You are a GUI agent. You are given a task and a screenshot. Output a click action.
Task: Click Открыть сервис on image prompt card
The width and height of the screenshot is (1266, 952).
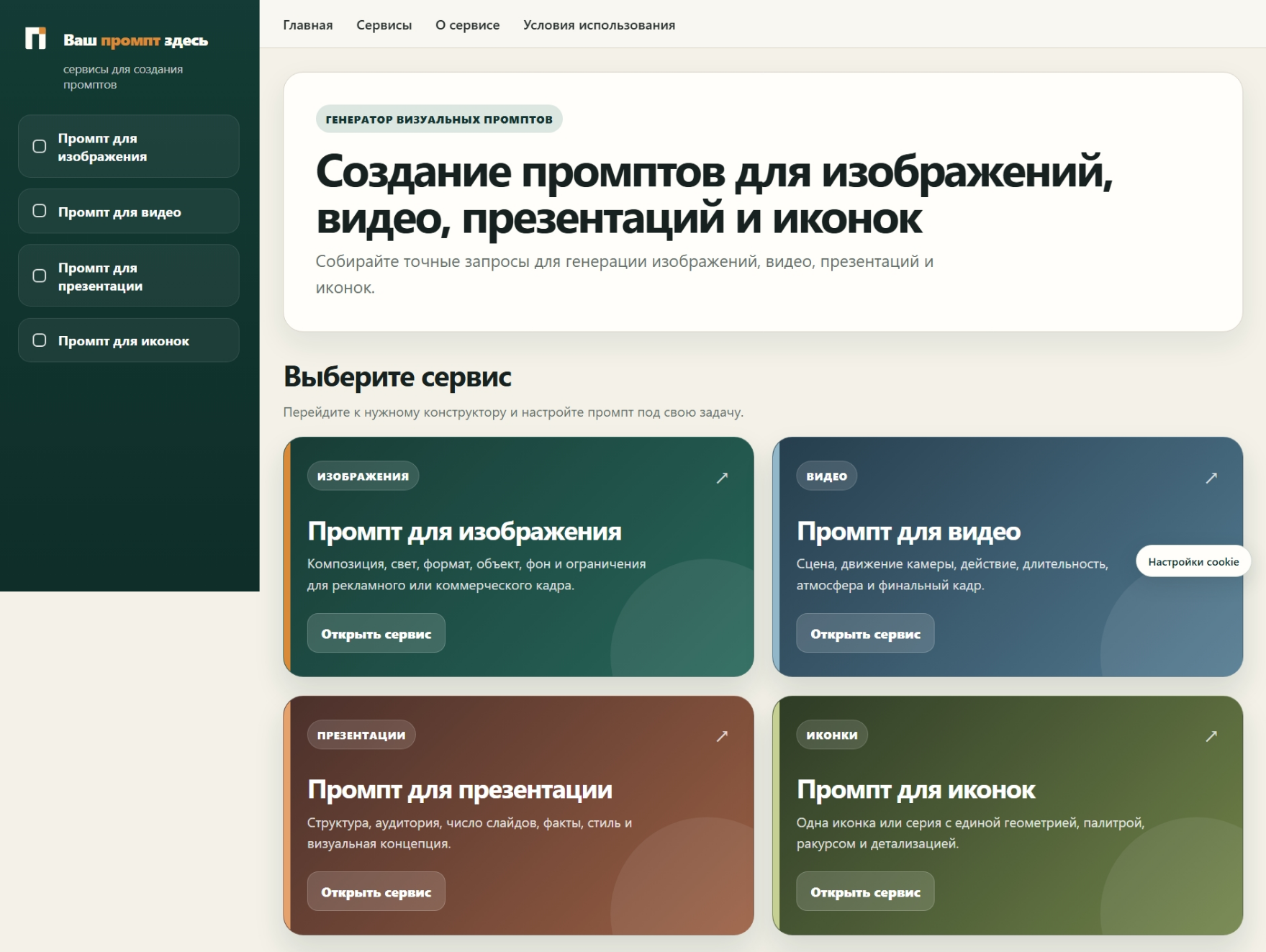(376, 633)
